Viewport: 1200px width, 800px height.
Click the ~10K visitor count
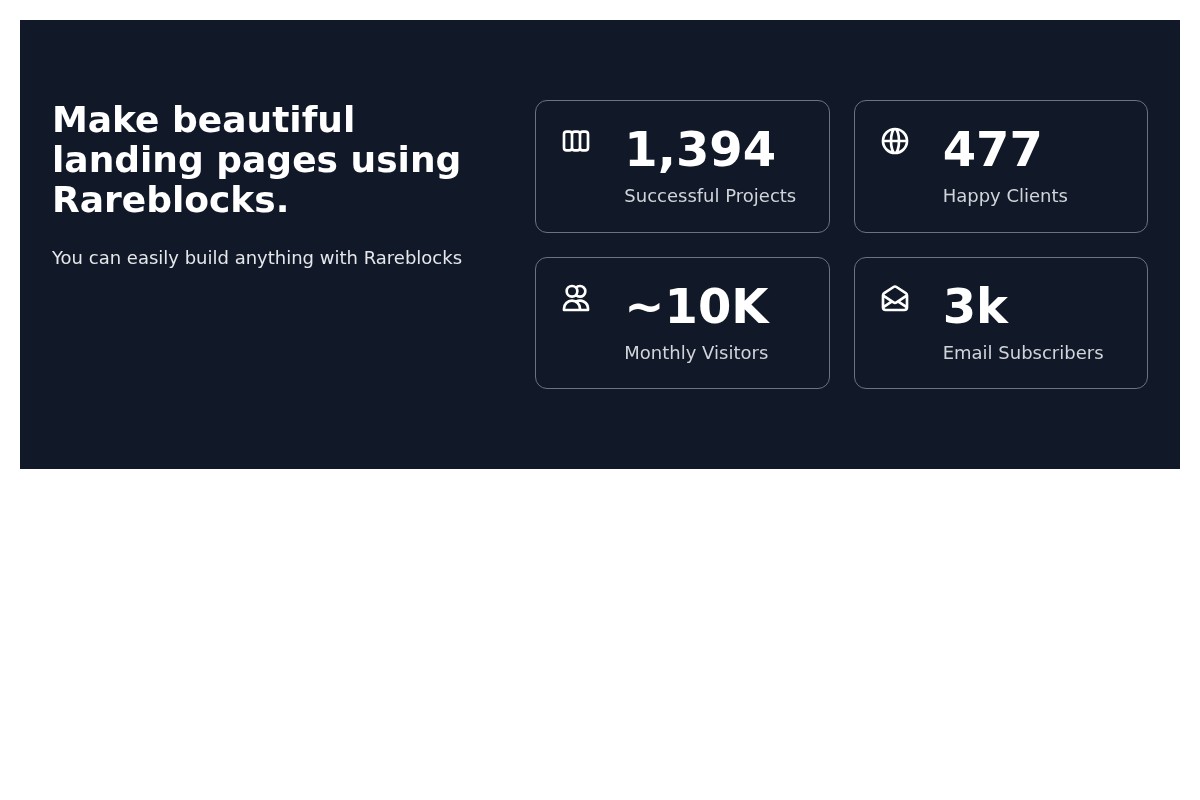[x=696, y=307]
